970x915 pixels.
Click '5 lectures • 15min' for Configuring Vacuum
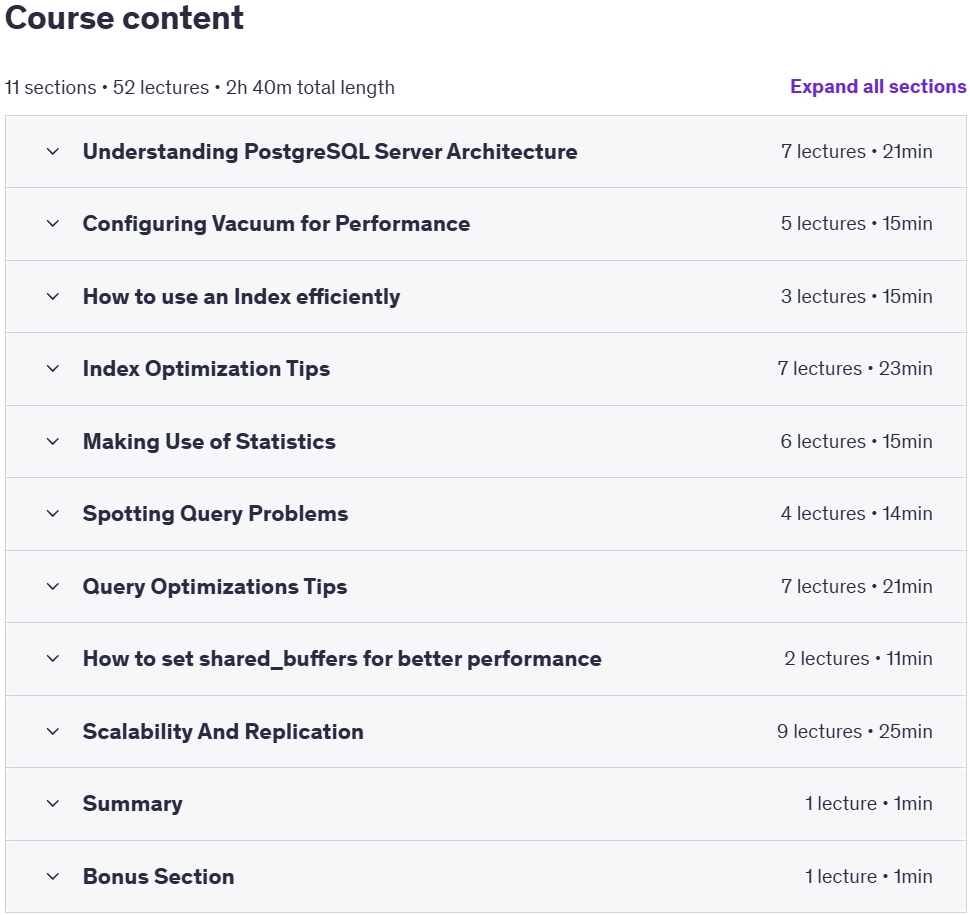(x=856, y=223)
